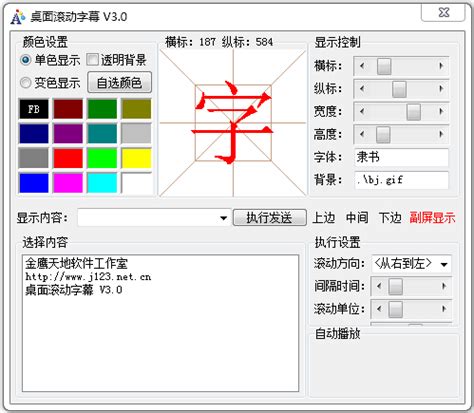The height and width of the screenshot is (413, 474).
Task: Click the 中间 position link
Action: 357,218
